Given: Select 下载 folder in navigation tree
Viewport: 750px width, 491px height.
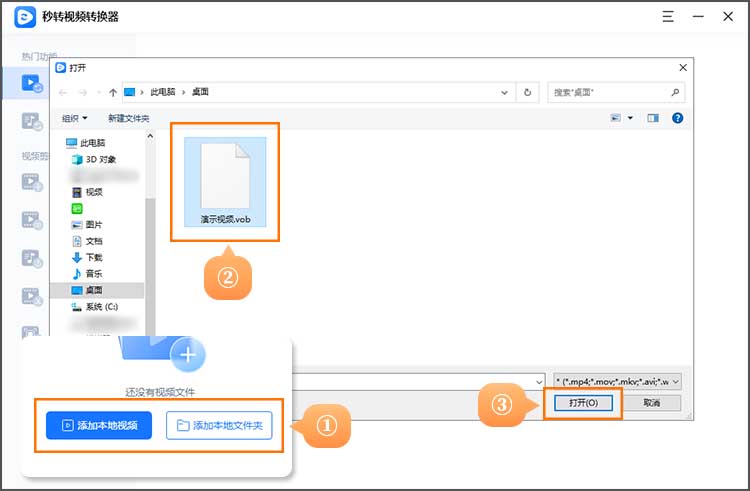Looking at the screenshot, I should pyautogui.click(x=88, y=257).
